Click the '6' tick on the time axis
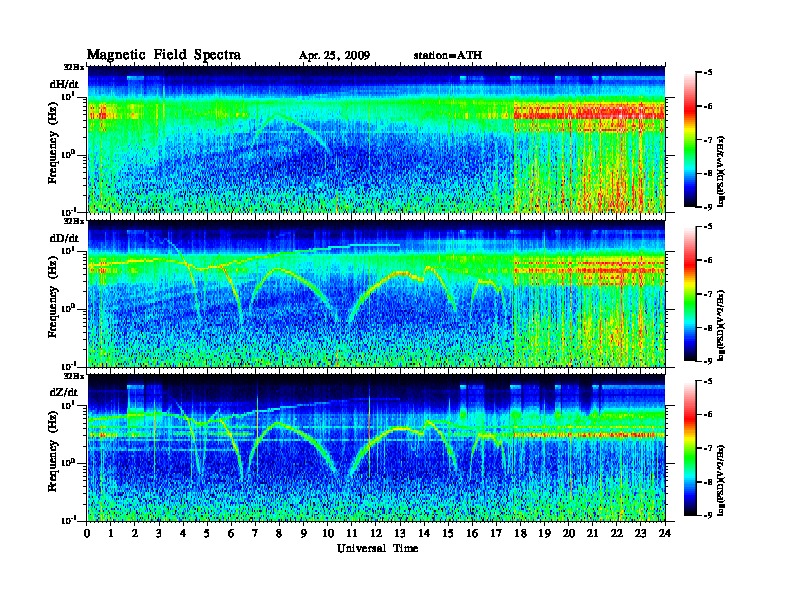This screenshot has width=792, height=612. point(231,533)
